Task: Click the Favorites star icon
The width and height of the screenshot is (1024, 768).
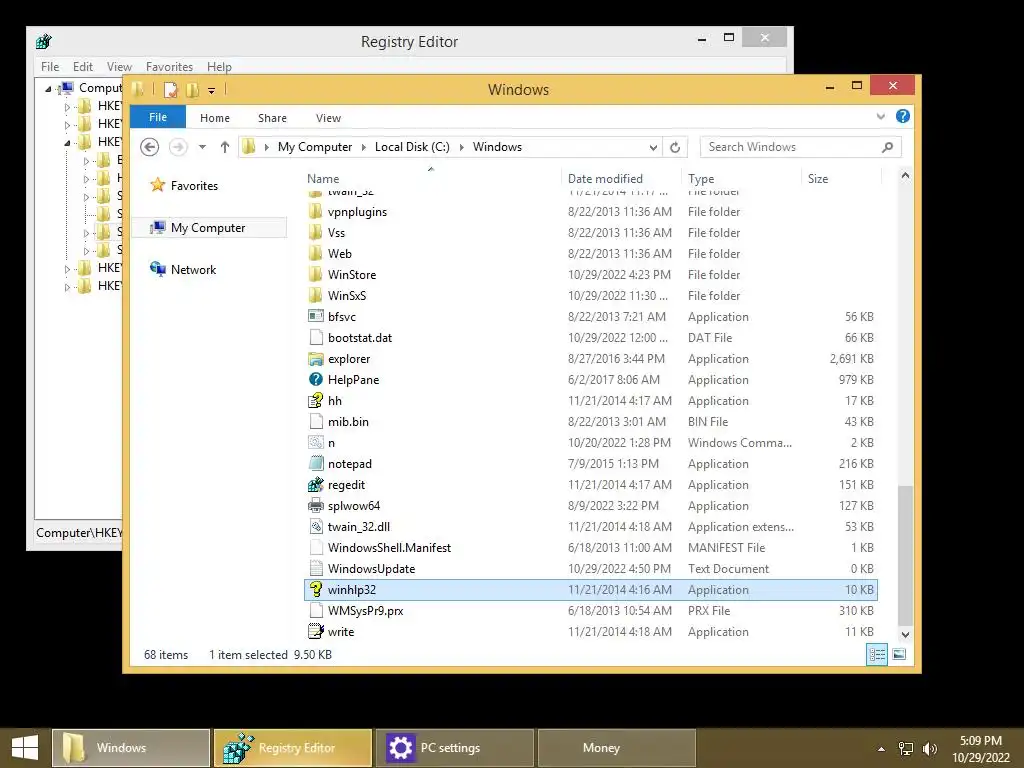Action: point(157,185)
